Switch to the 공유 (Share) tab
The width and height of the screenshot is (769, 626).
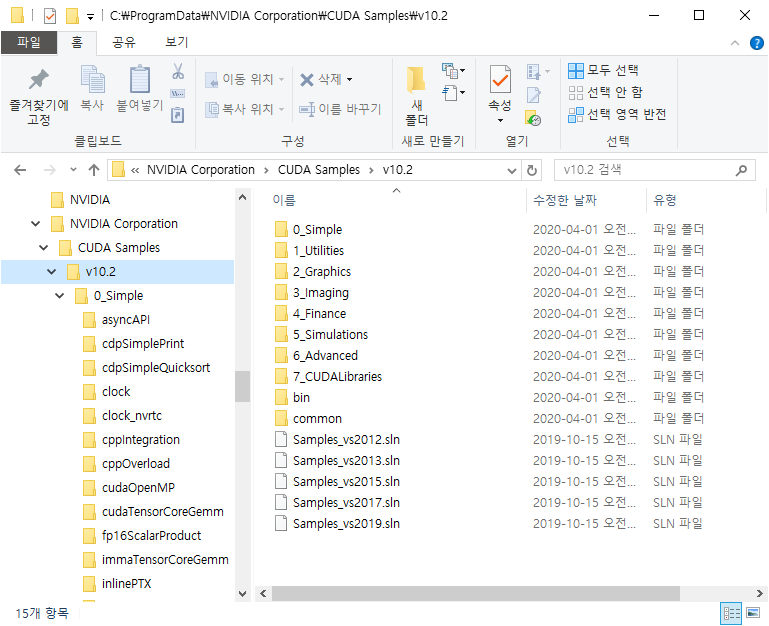pyautogui.click(x=124, y=43)
